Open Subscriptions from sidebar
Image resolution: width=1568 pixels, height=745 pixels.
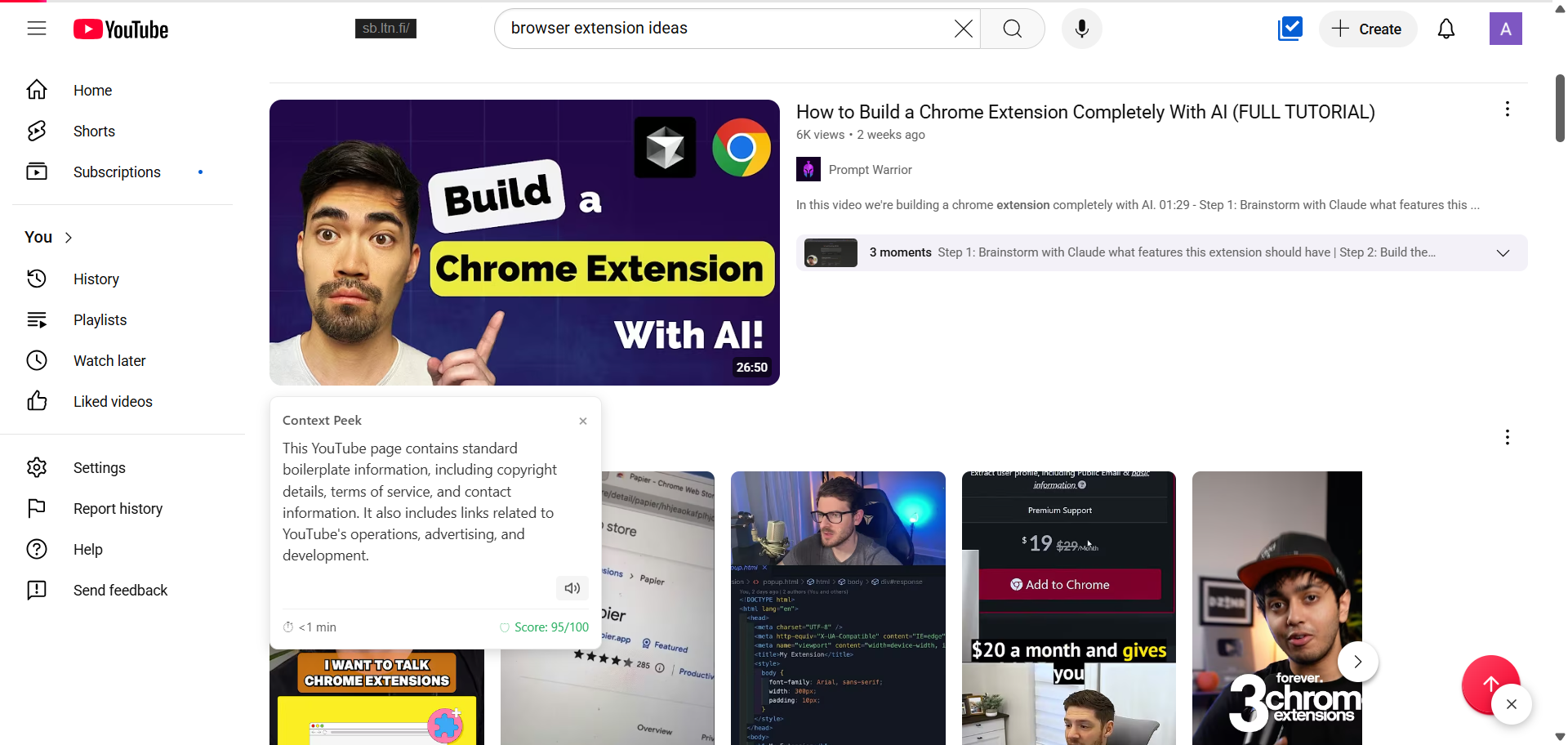tap(122, 172)
